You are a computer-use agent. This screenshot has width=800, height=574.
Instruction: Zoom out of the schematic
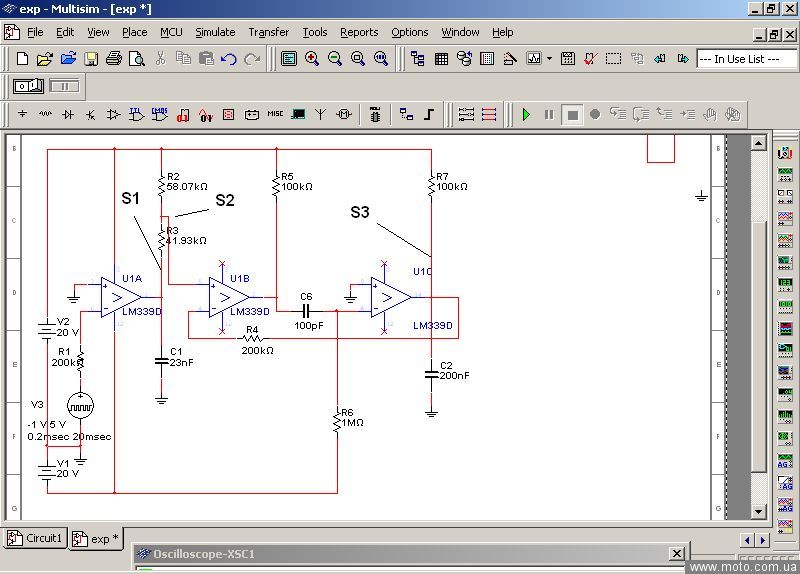point(335,59)
